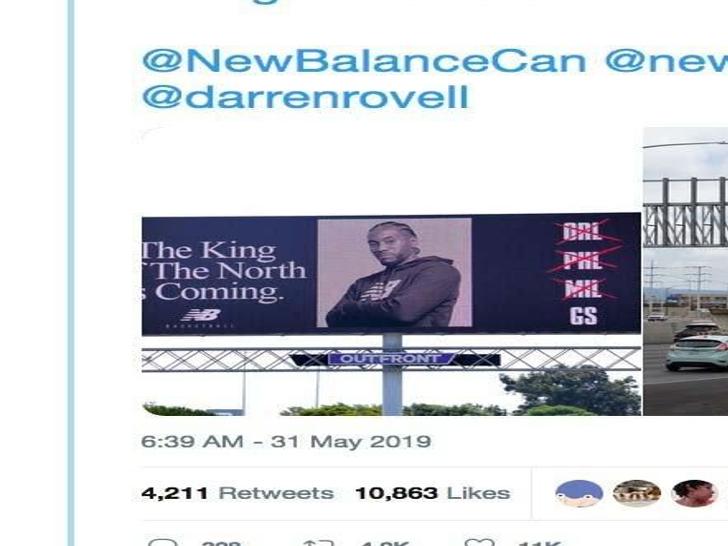
Task: Open the Kawhi billboard photo
Action: click(x=391, y=315)
